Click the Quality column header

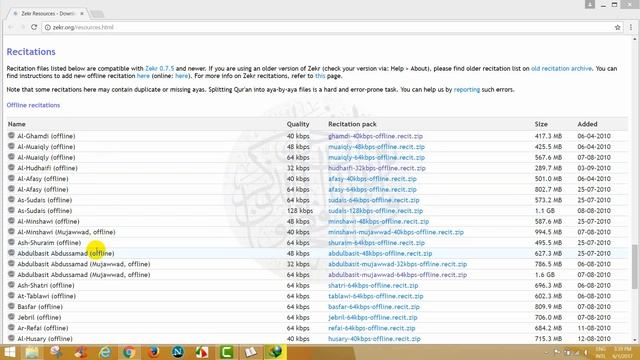coord(298,124)
